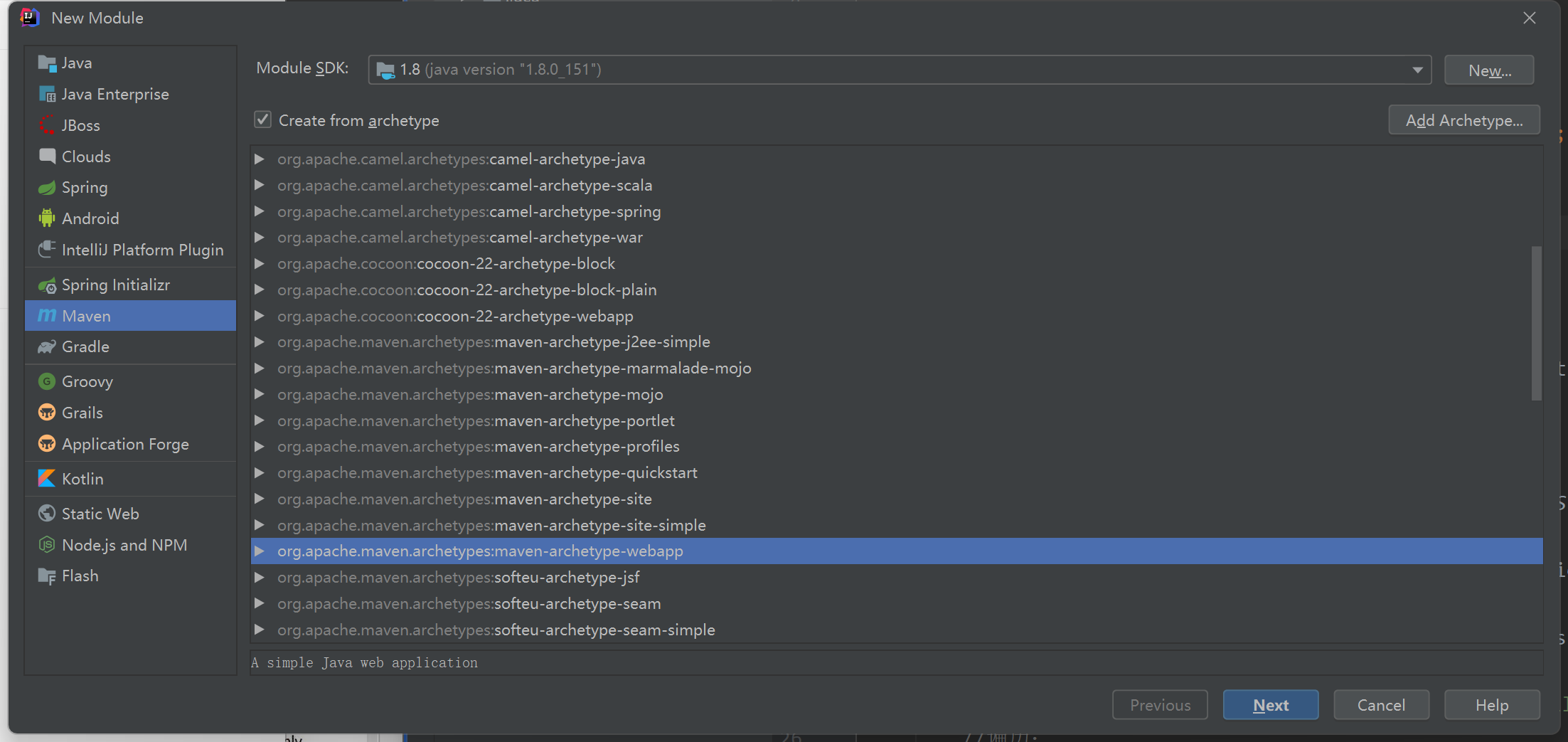1568x742 pixels.
Task: Select maven-archetype-site-simple row
Action: tap(897, 525)
